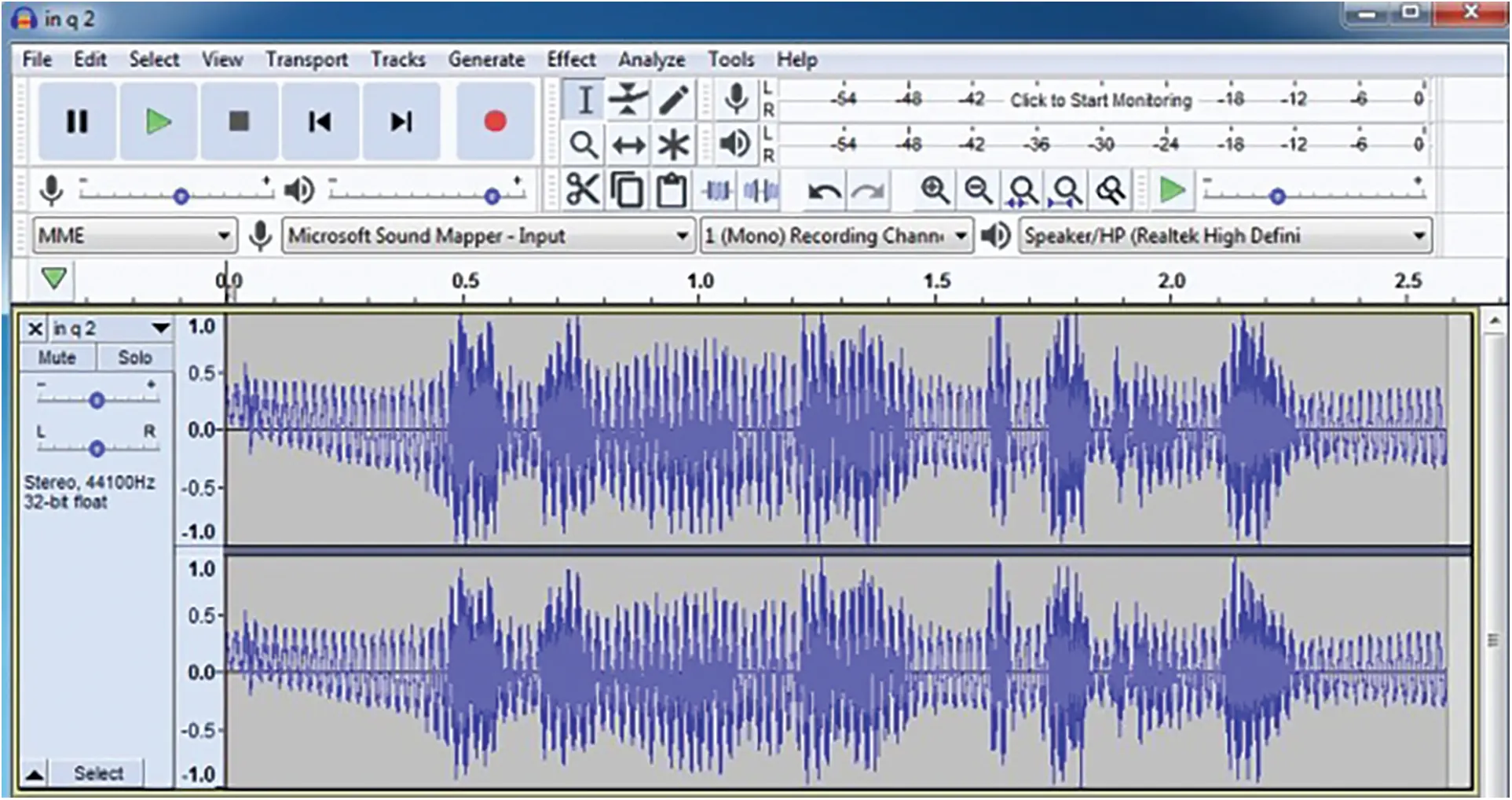Open the Analyze menu
This screenshot has height=800, width=1512.
click(x=651, y=60)
